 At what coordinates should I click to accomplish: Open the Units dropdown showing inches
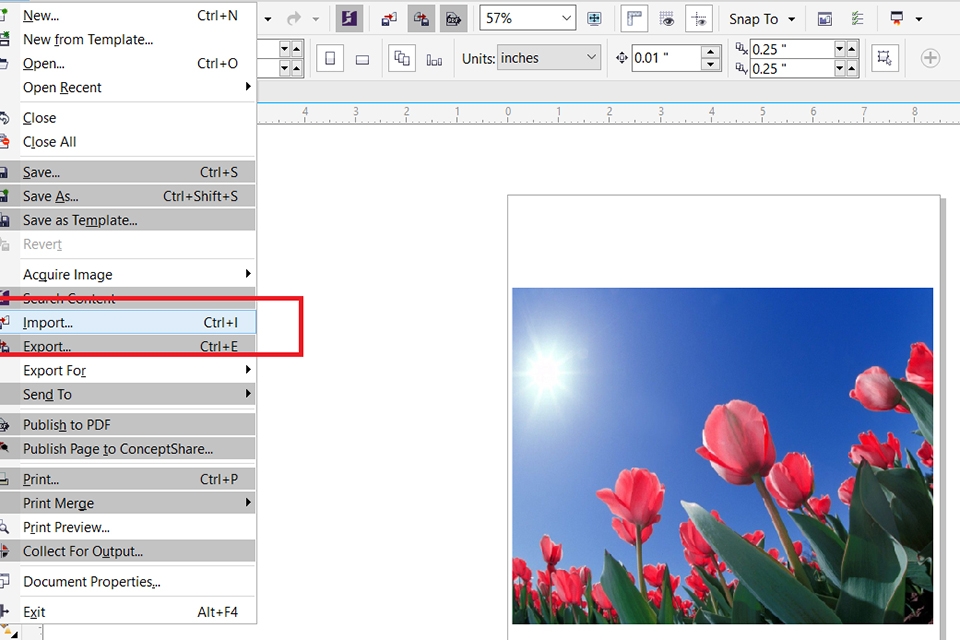click(x=548, y=58)
